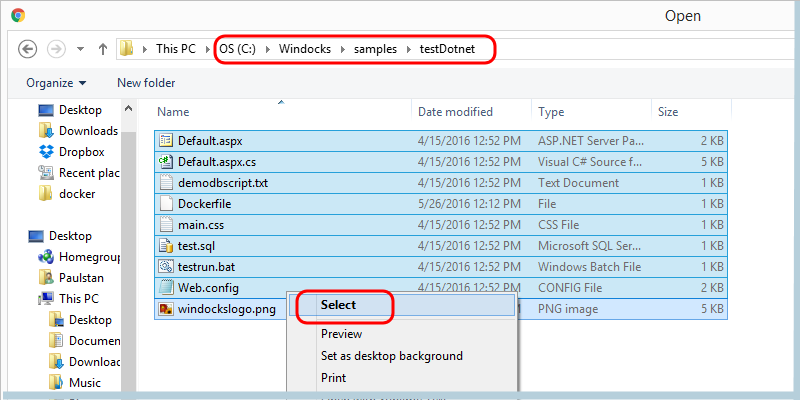The width and height of the screenshot is (800, 400).
Task: Click the Back navigation arrow
Action: 28,48
